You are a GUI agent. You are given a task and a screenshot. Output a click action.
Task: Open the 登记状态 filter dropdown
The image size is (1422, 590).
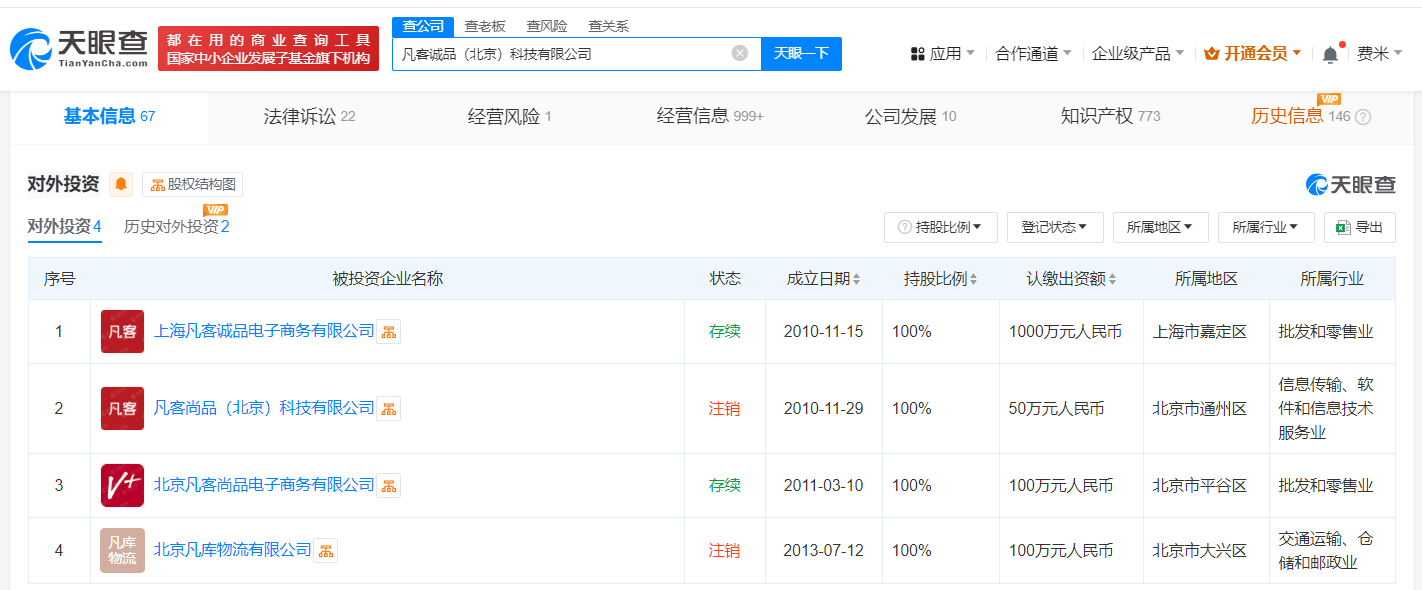[1055, 227]
